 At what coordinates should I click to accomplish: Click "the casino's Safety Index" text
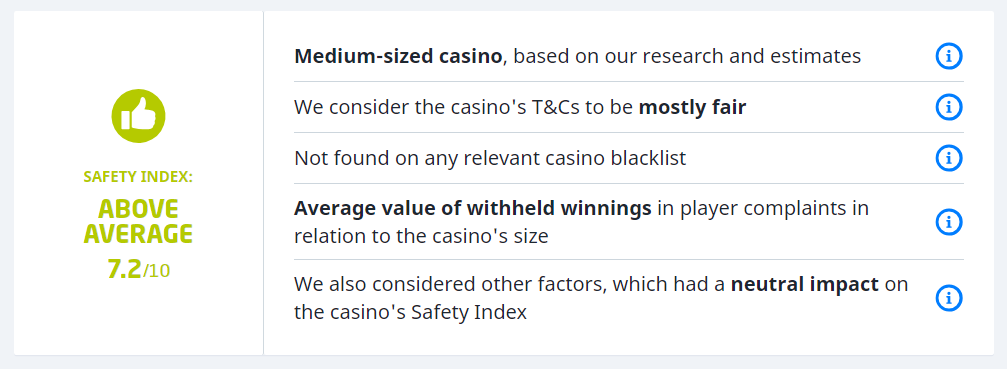(x=410, y=313)
